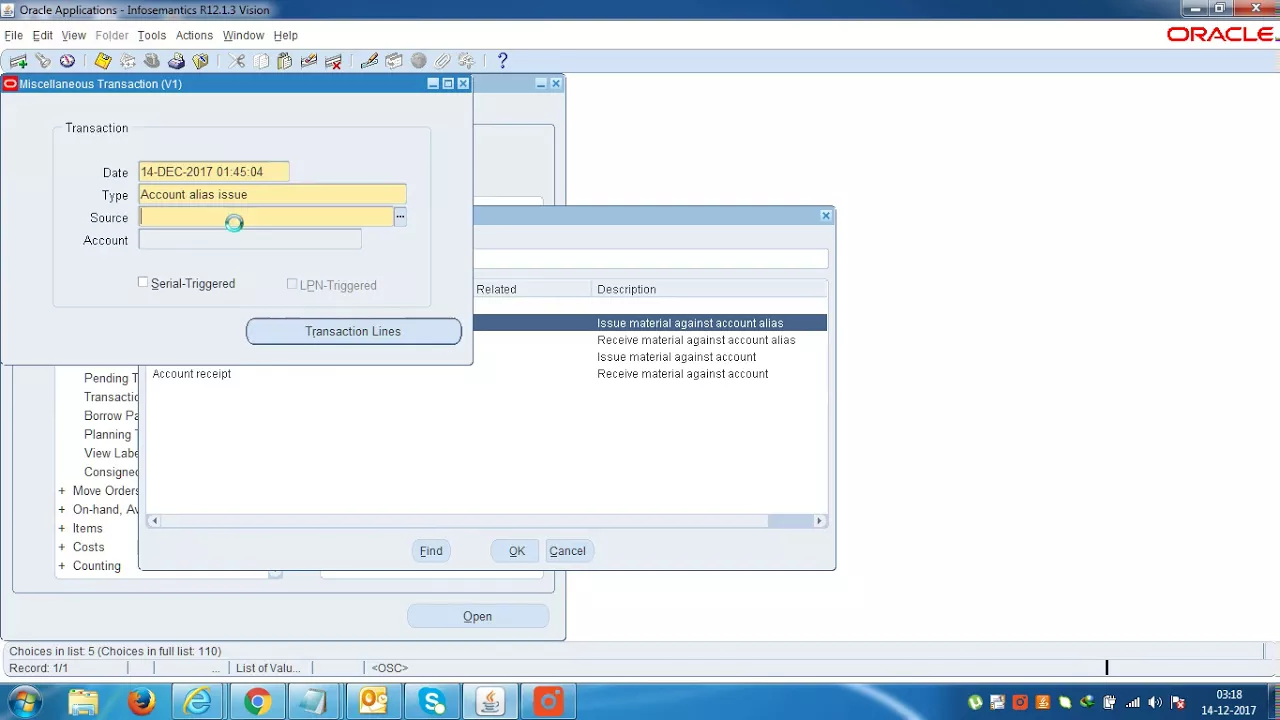Click the Delete record icon with red X
Viewport: 1280px width, 720px height.
tap(334, 61)
